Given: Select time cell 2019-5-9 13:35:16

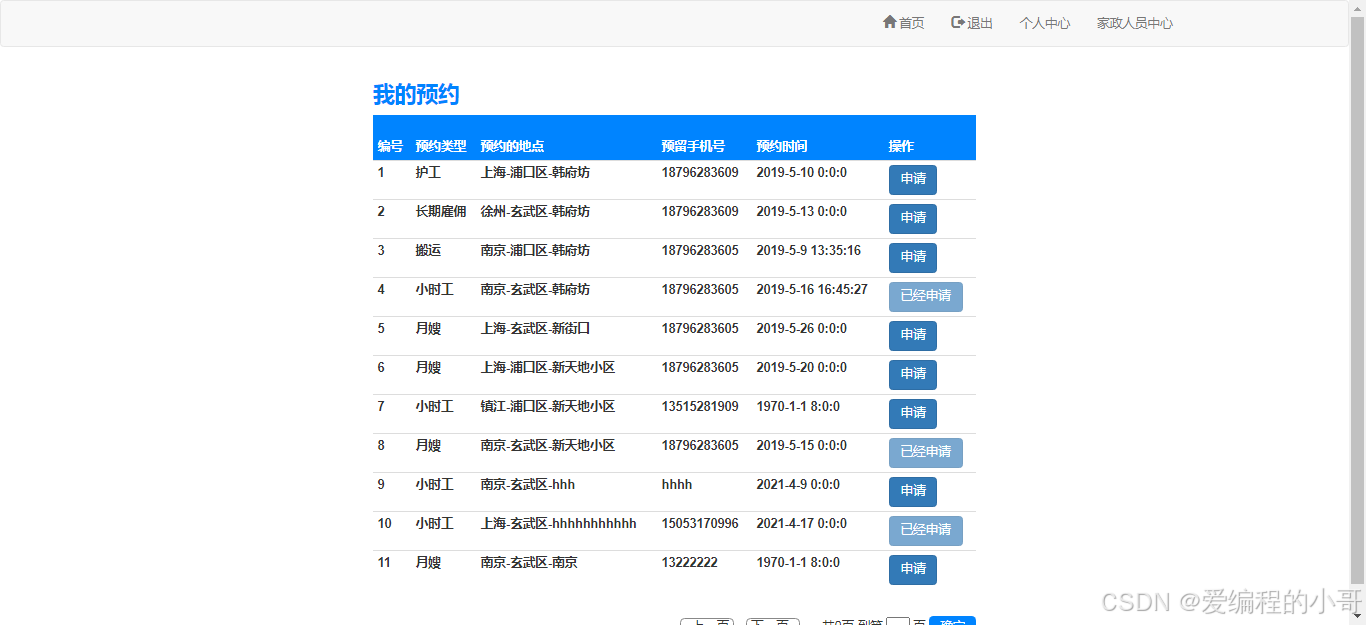Looking at the screenshot, I should [x=808, y=250].
